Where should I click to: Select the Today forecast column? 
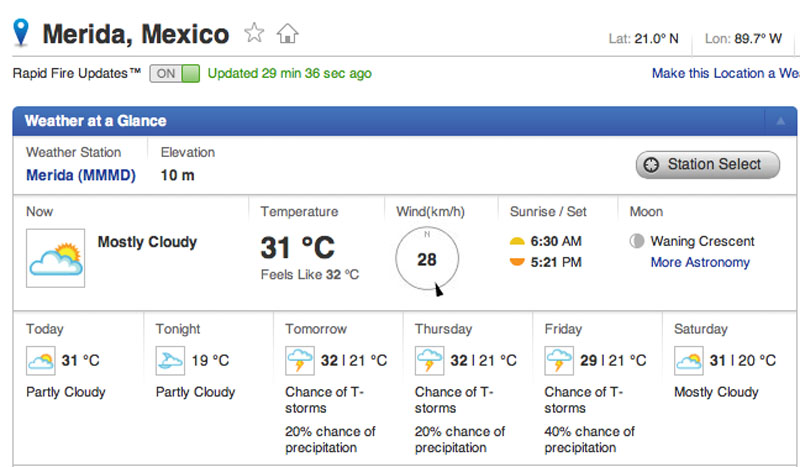point(79,388)
